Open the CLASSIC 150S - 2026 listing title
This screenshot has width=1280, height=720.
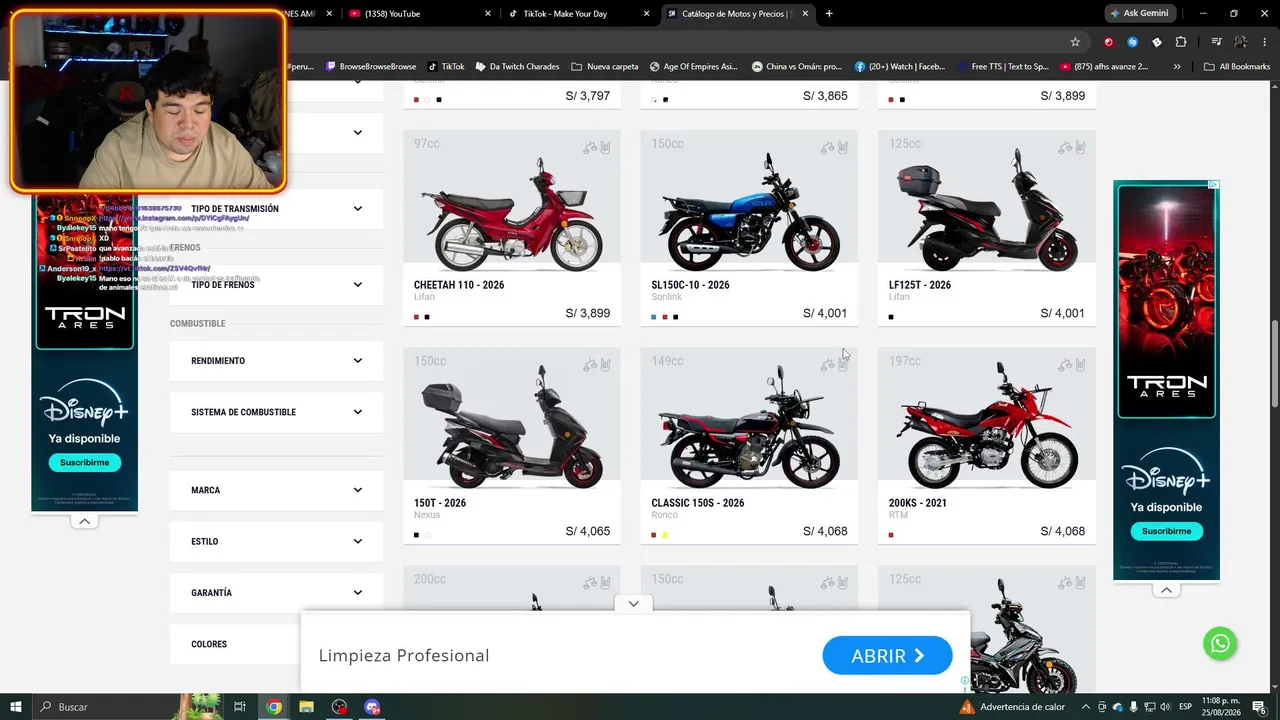[x=698, y=503]
